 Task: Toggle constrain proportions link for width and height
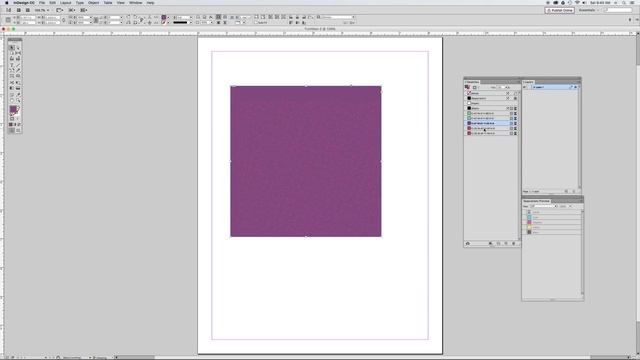point(64,20)
